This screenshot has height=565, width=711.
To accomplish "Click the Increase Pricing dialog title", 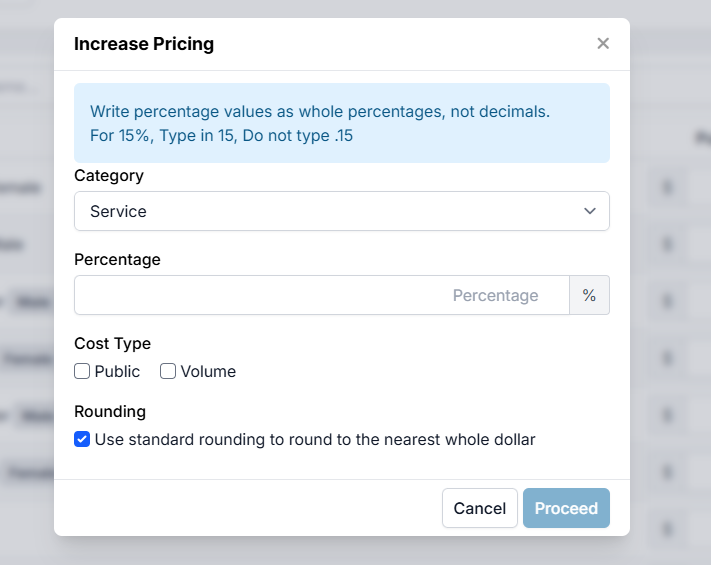I will click(144, 44).
